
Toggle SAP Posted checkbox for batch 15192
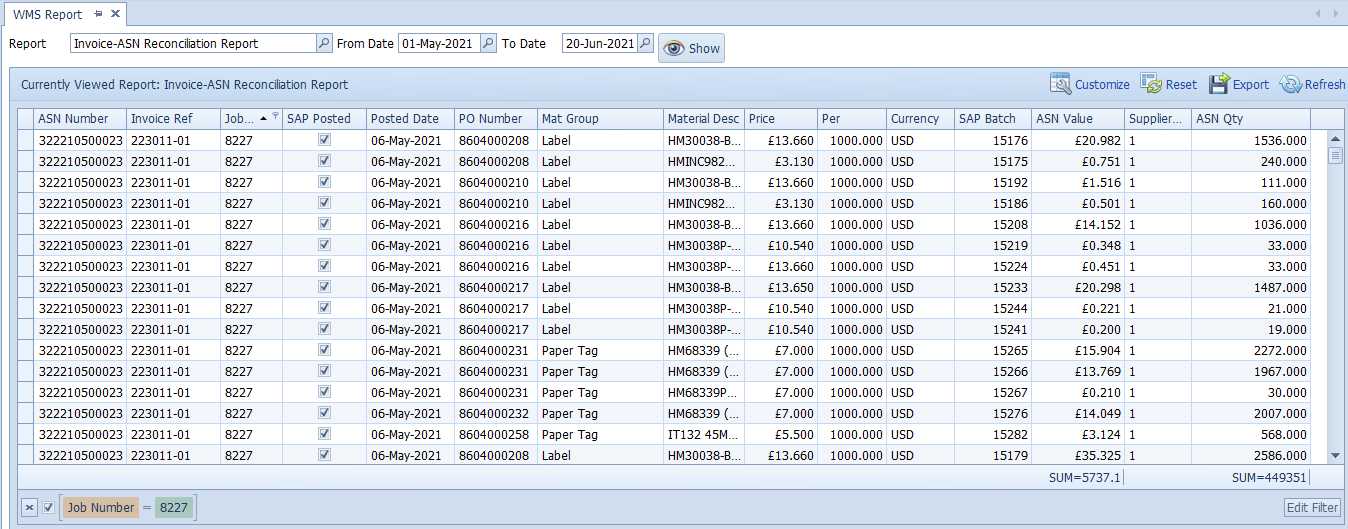pos(324,182)
